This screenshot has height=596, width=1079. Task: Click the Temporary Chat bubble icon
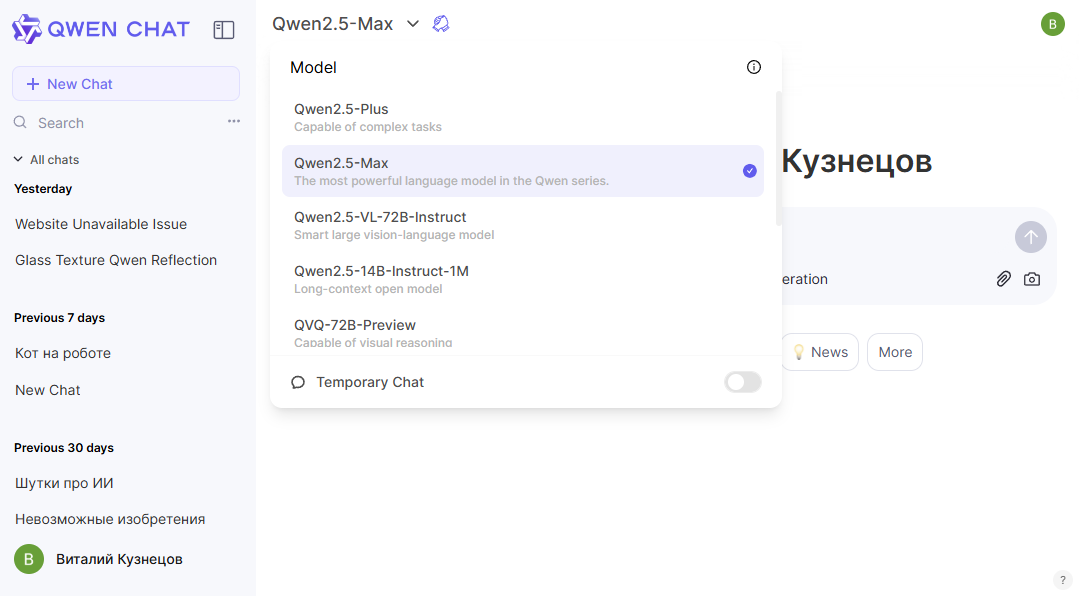[x=298, y=383]
